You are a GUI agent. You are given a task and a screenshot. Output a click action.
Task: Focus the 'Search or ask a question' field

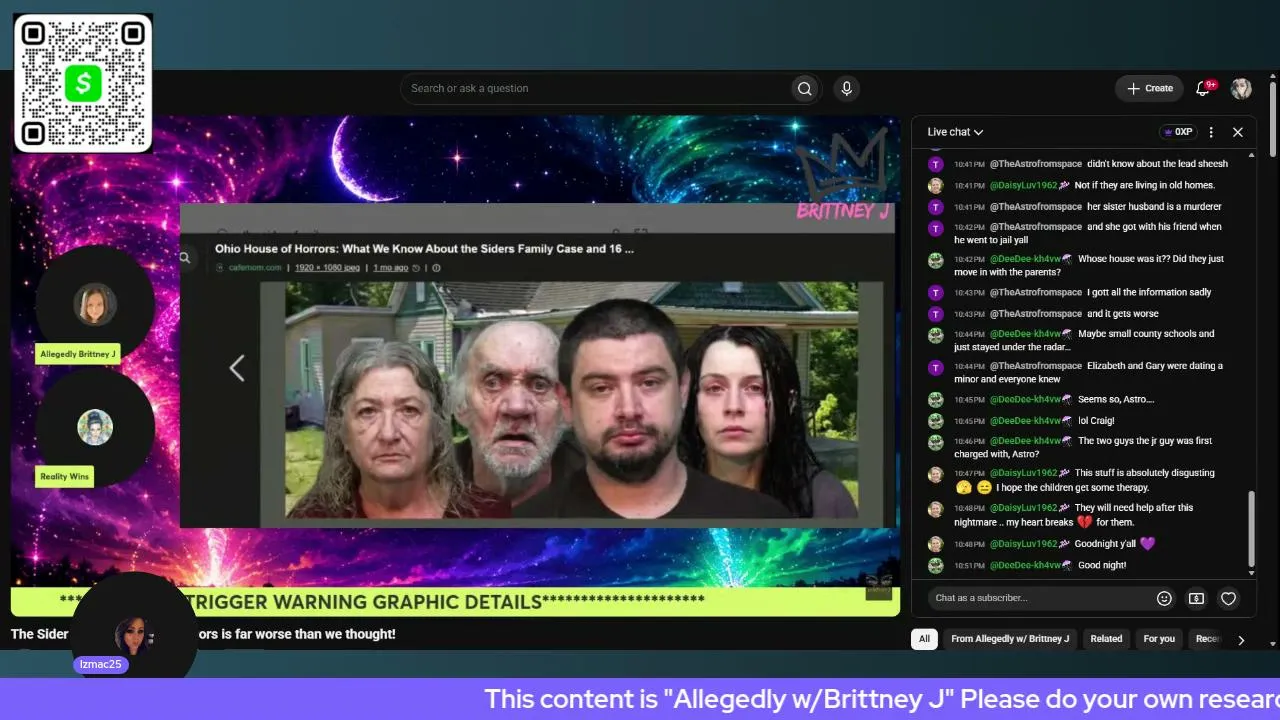click(x=595, y=88)
